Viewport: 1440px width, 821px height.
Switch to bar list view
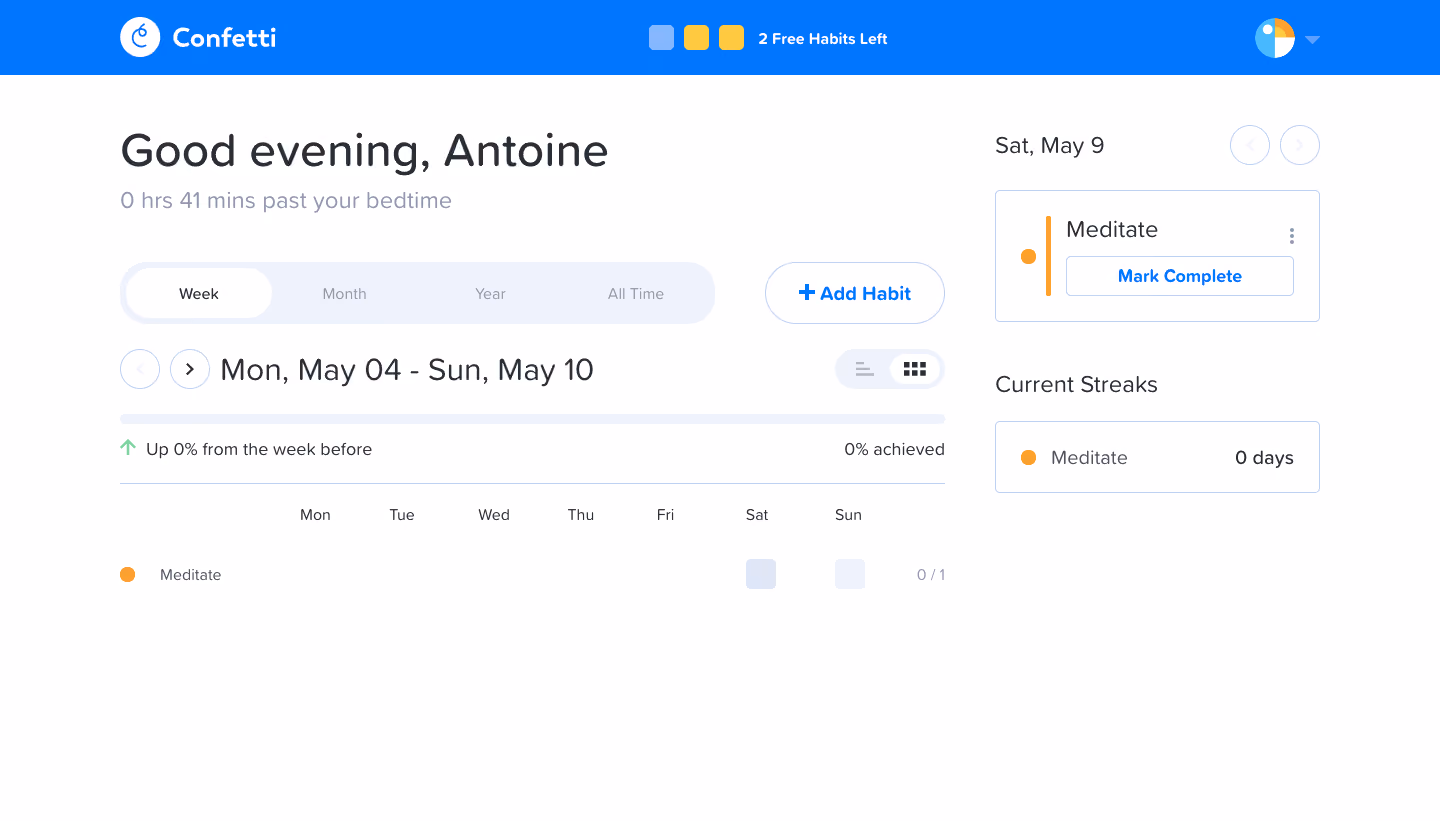pyautogui.click(x=864, y=369)
